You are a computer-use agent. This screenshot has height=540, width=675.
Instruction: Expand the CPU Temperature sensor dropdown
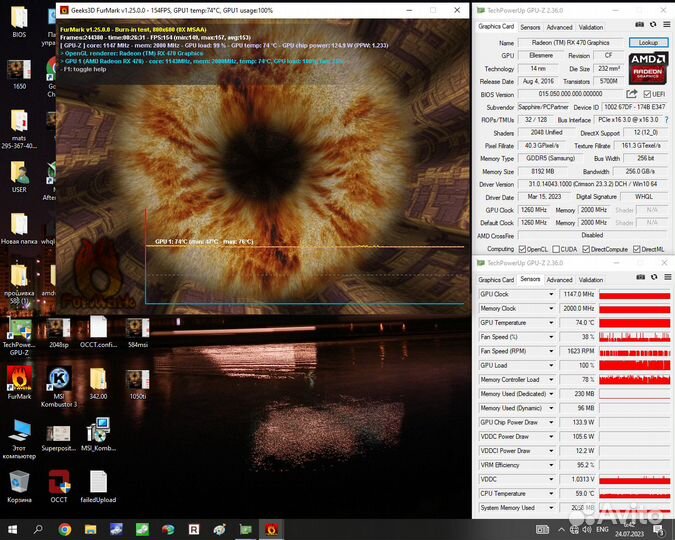[x=551, y=493]
